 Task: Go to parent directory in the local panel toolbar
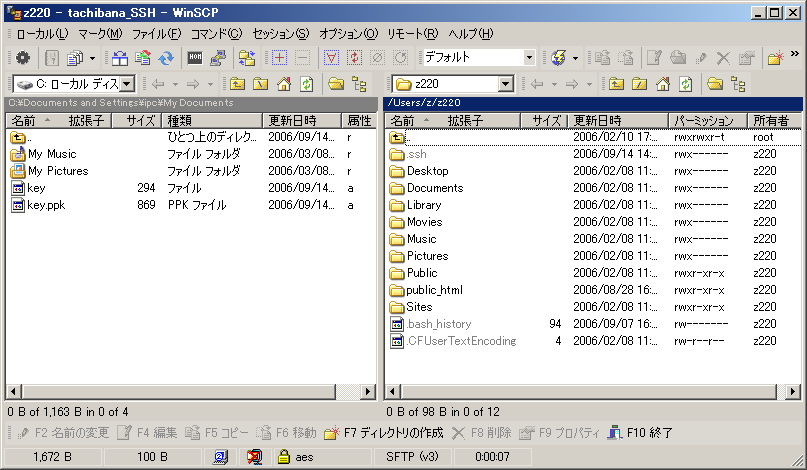(237, 83)
